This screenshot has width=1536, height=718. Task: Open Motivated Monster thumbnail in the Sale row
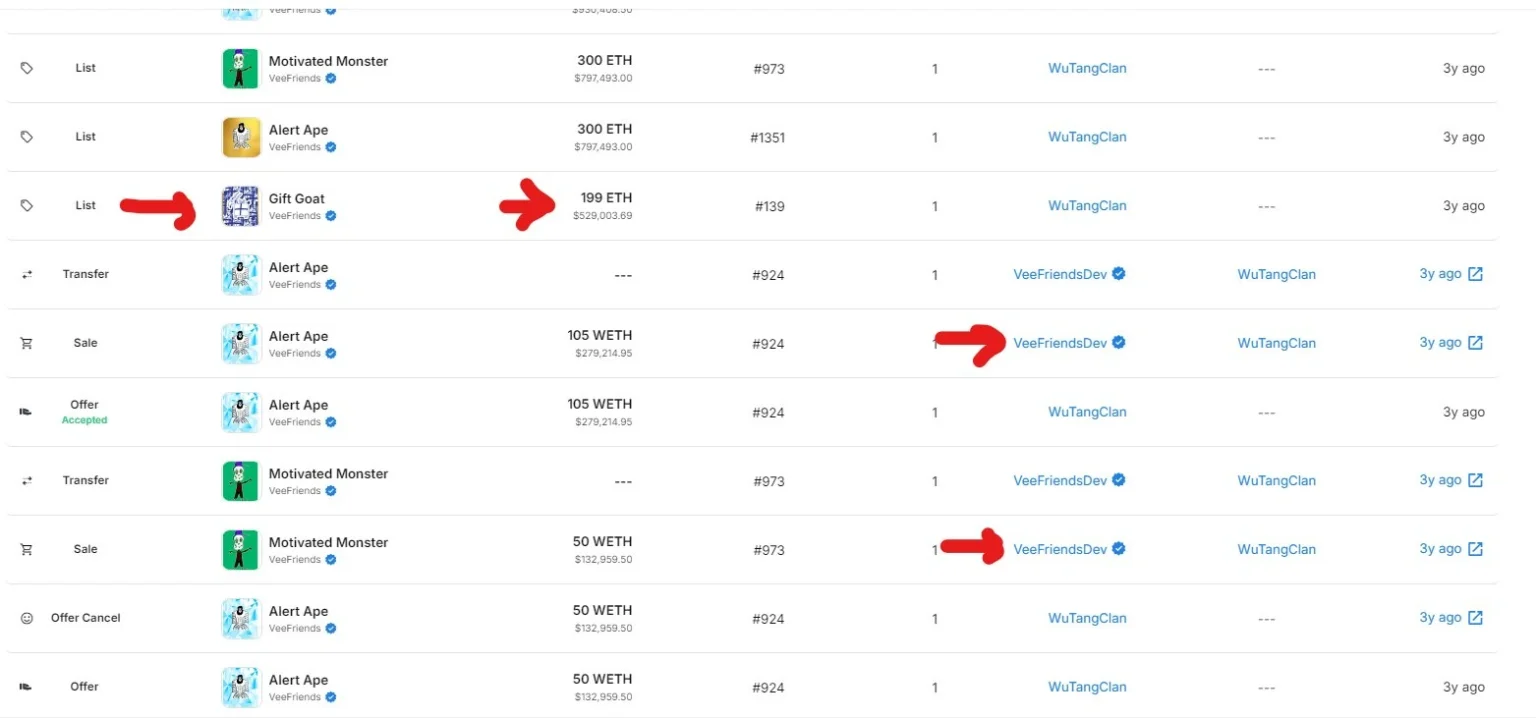pyautogui.click(x=241, y=550)
